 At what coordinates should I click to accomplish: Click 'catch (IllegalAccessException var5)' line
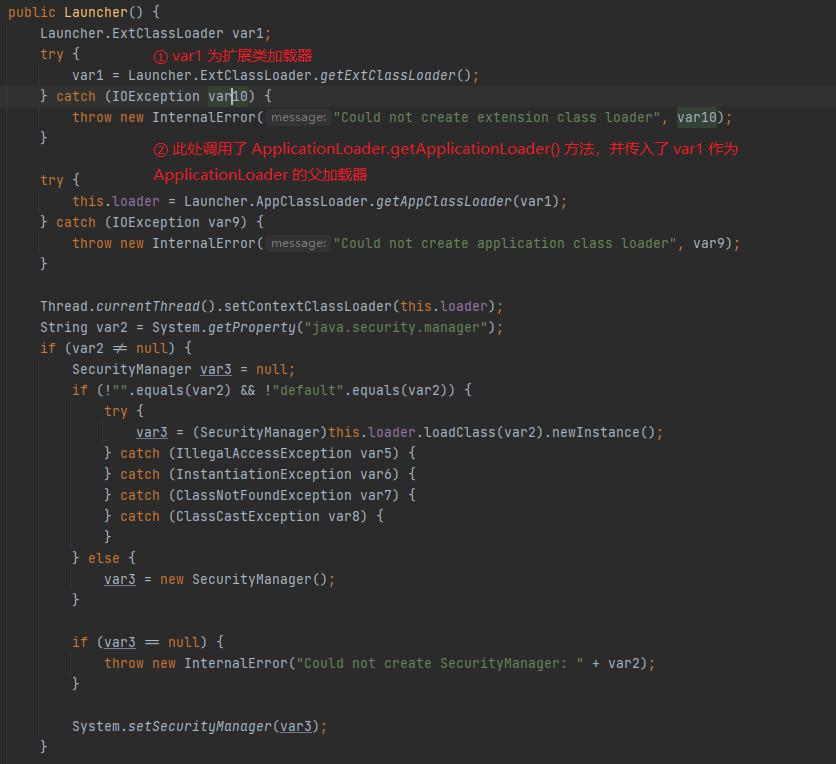point(260,453)
